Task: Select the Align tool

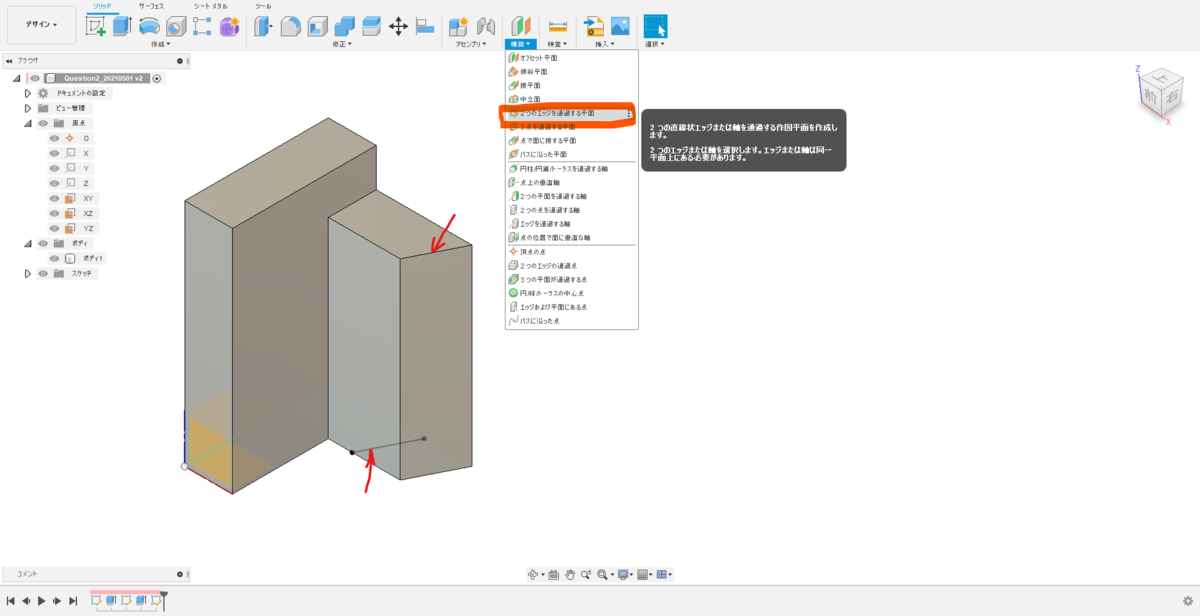Action: (425, 27)
